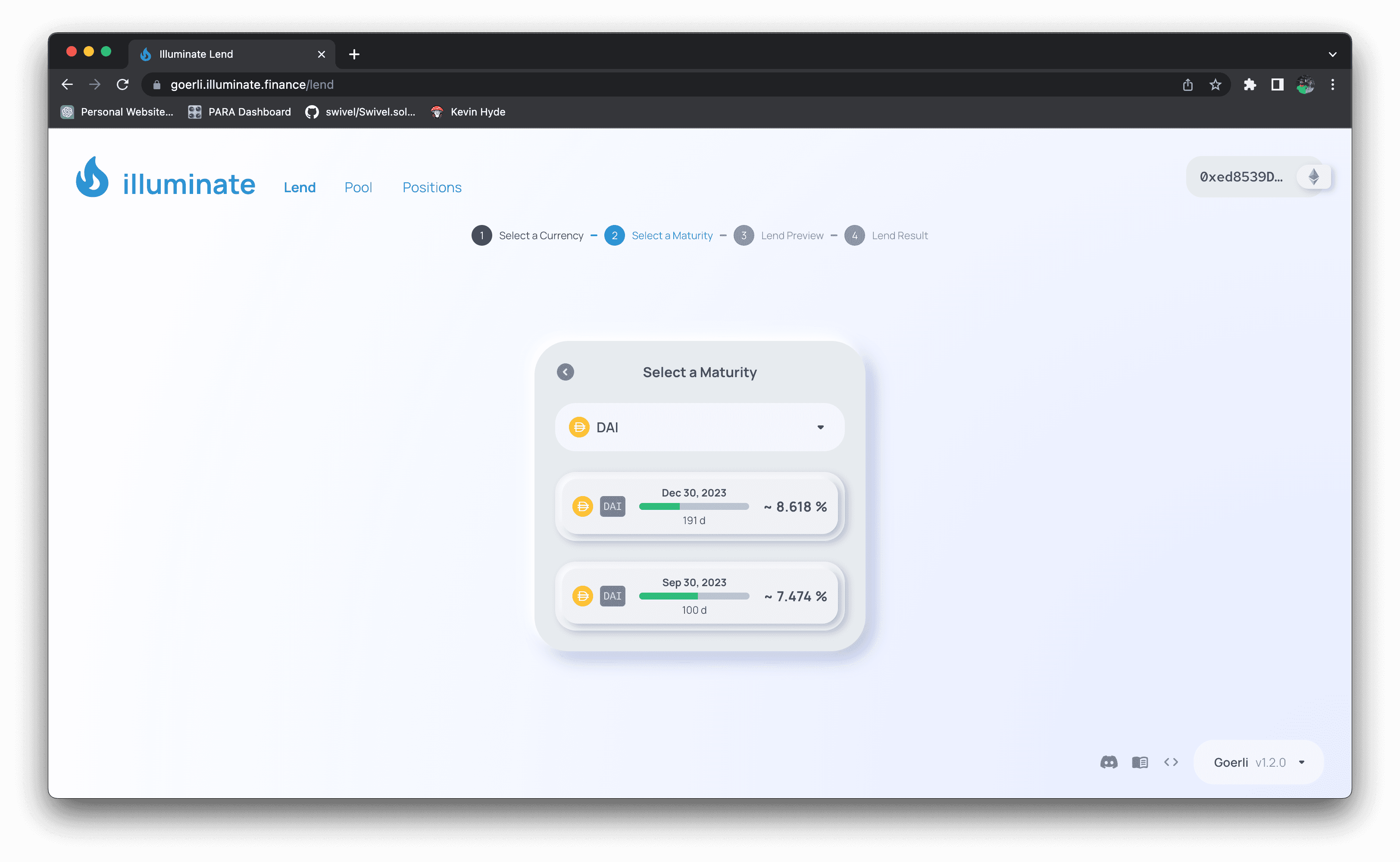Expand the DAI currency dropdown selector

click(820, 427)
